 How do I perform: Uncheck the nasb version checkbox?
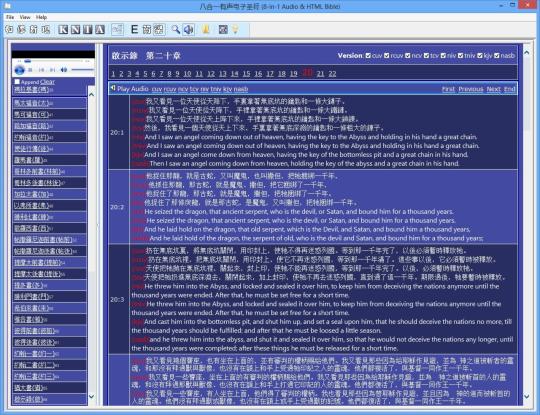click(497, 55)
